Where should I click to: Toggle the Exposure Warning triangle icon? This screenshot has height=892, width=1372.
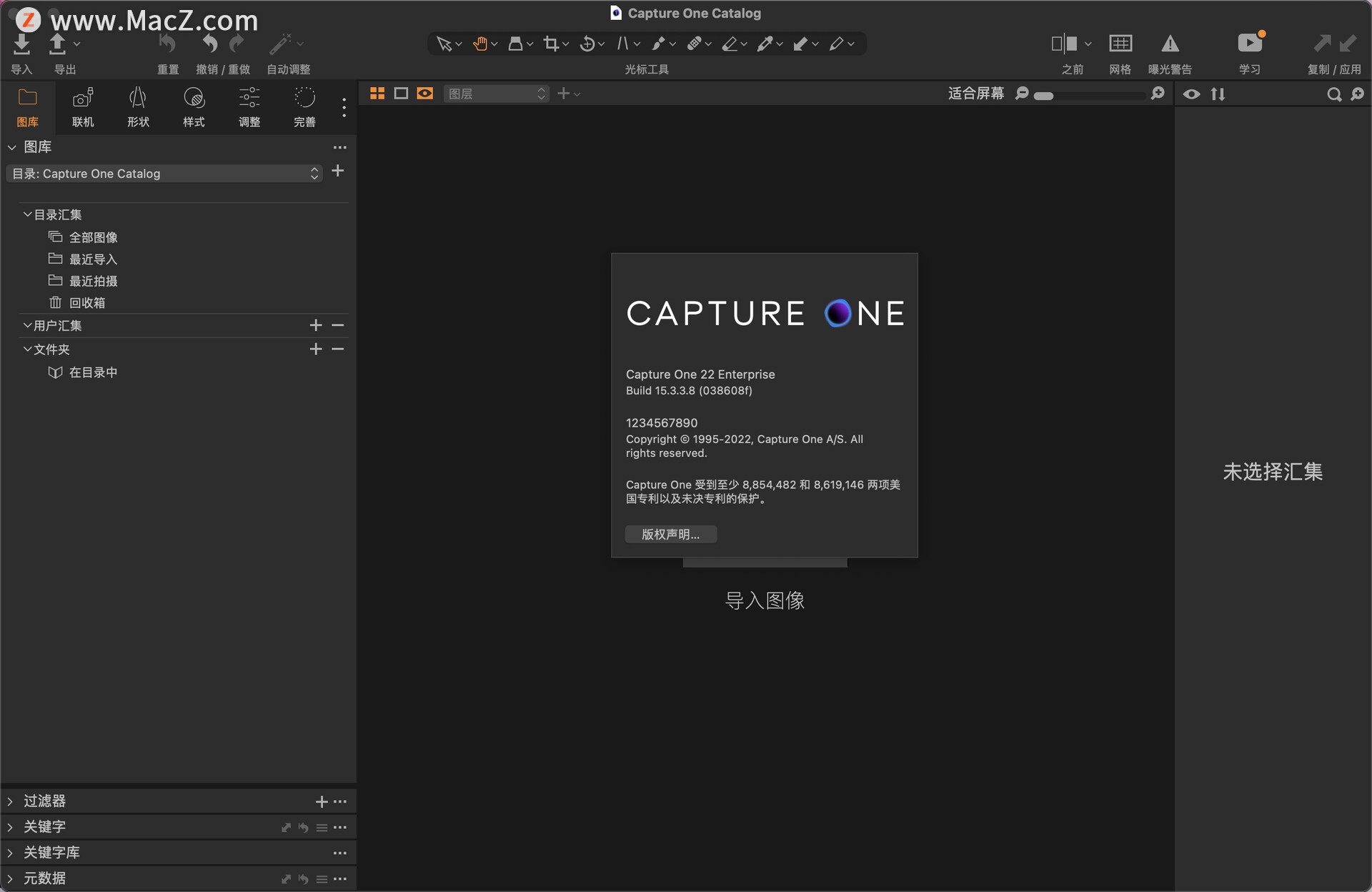coord(1170,44)
